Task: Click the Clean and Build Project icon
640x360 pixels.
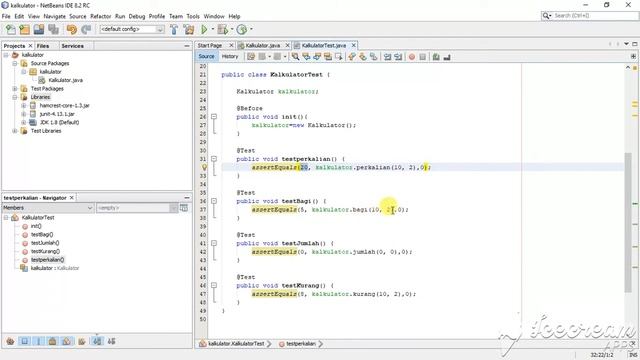Action: click(189, 29)
